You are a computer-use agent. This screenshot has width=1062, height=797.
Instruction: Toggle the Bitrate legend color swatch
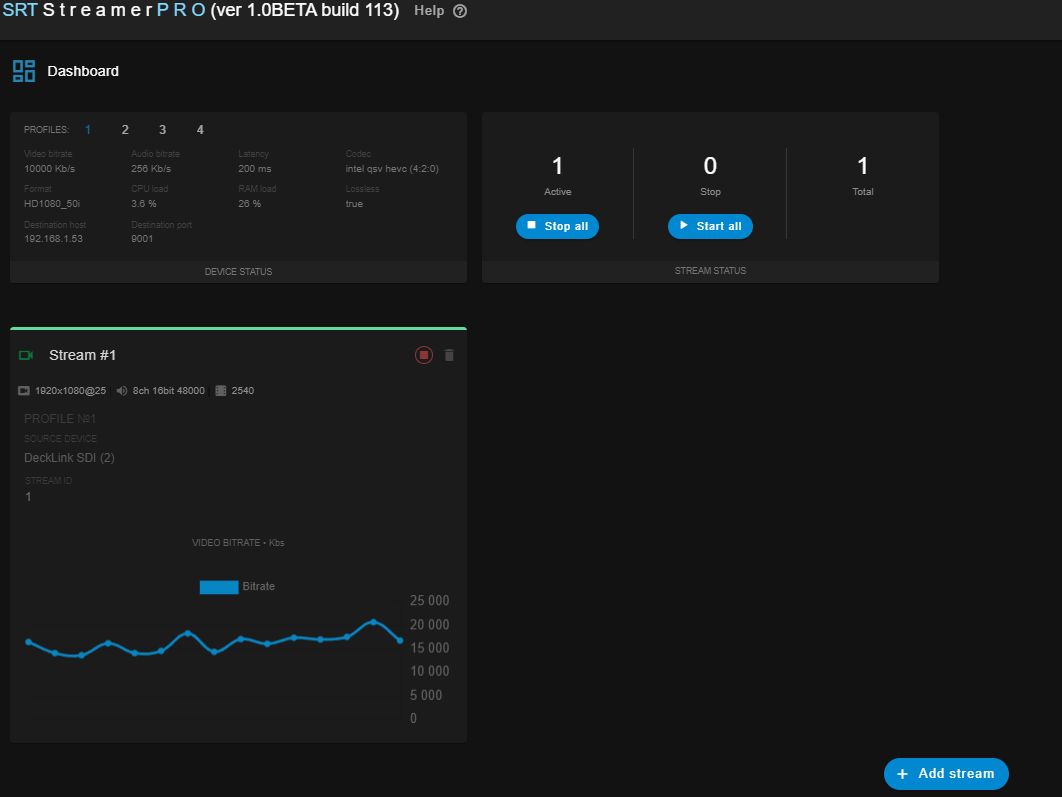pyautogui.click(x=219, y=587)
